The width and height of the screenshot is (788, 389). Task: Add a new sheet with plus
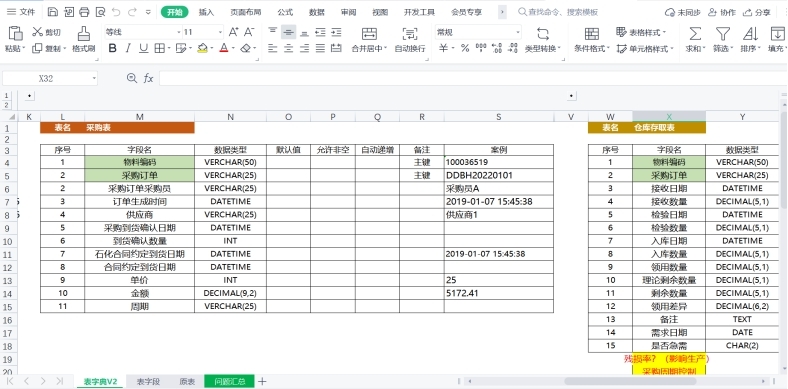pyautogui.click(x=262, y=381)
